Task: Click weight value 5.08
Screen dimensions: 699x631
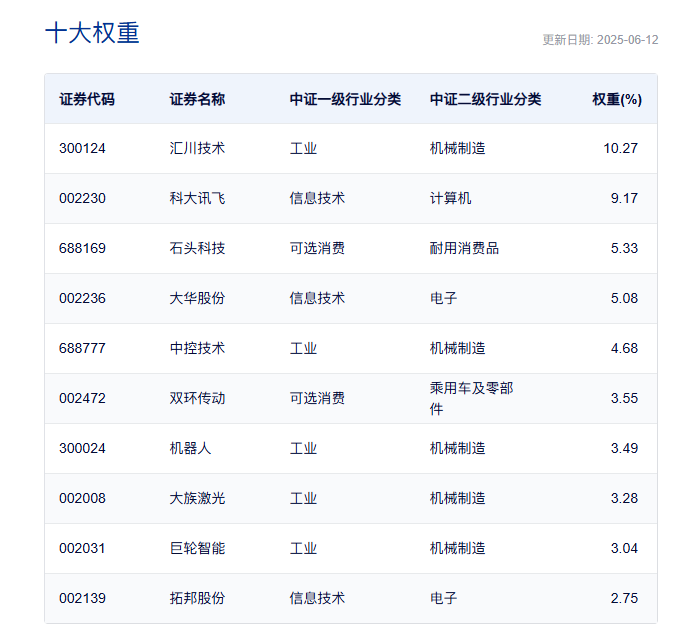Action: [624, 298]
